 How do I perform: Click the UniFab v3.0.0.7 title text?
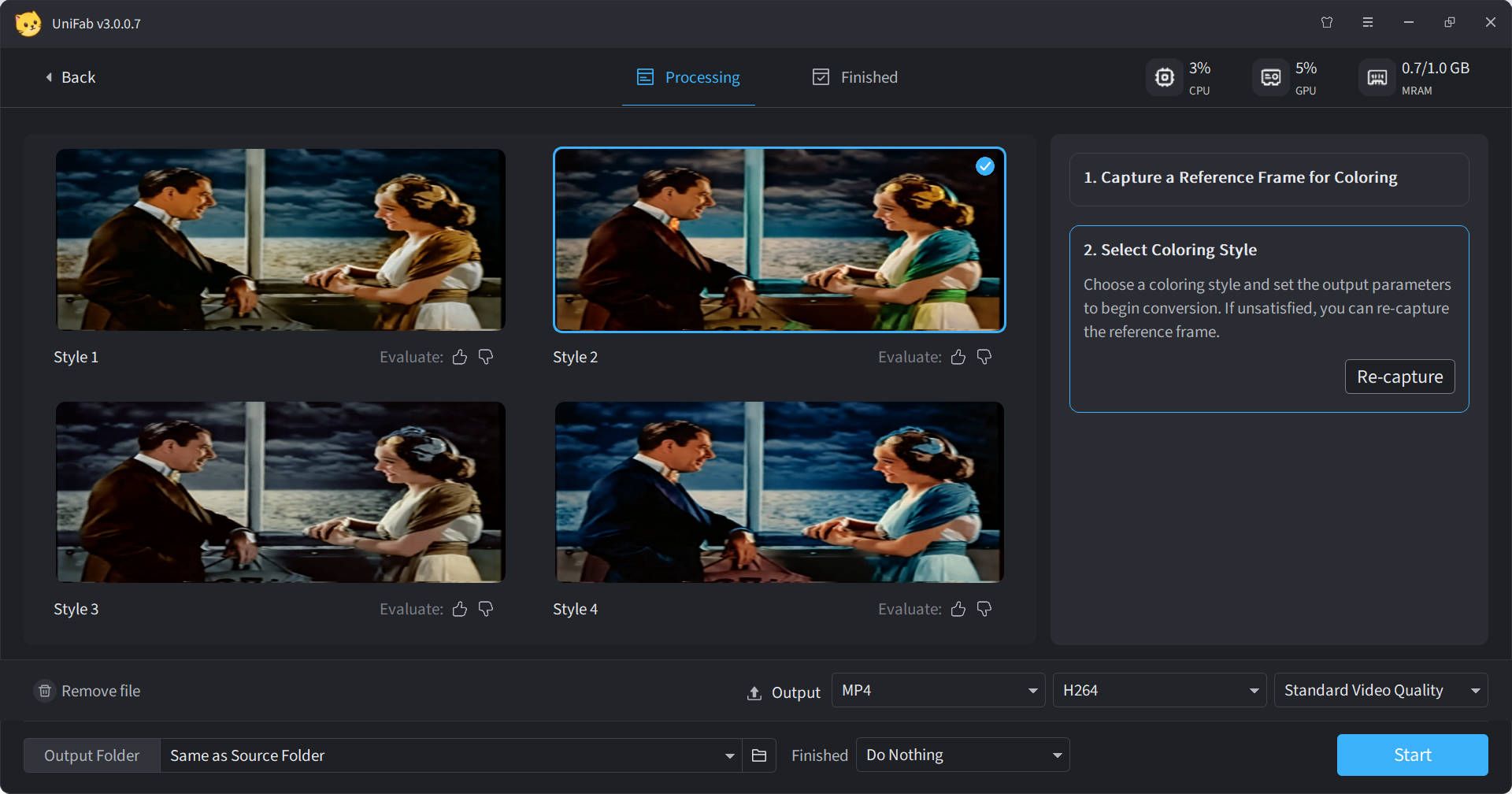click(96, 24)
